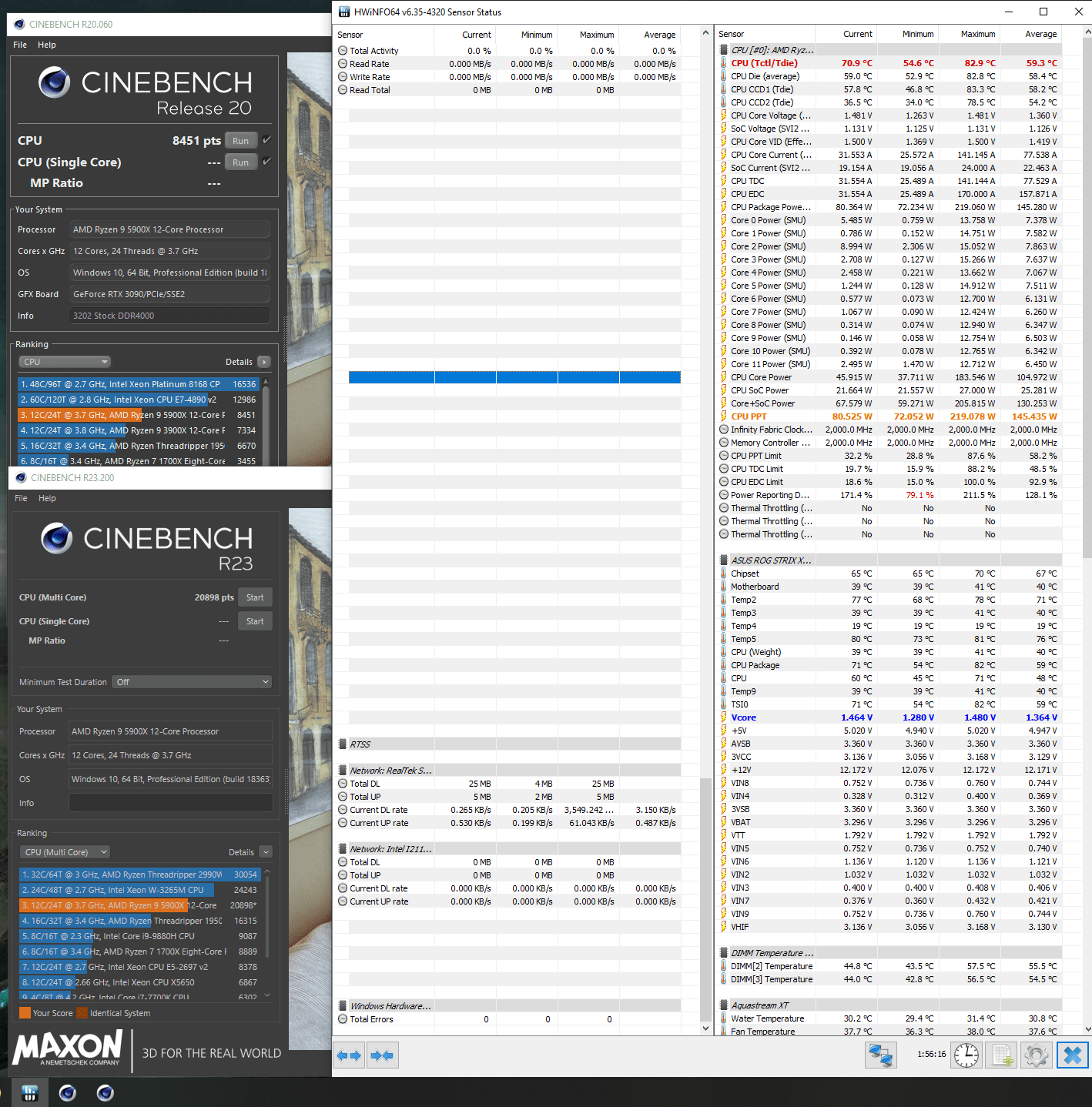
Task: Click the Vcore lightning icon
Action: tap(724, 717)
